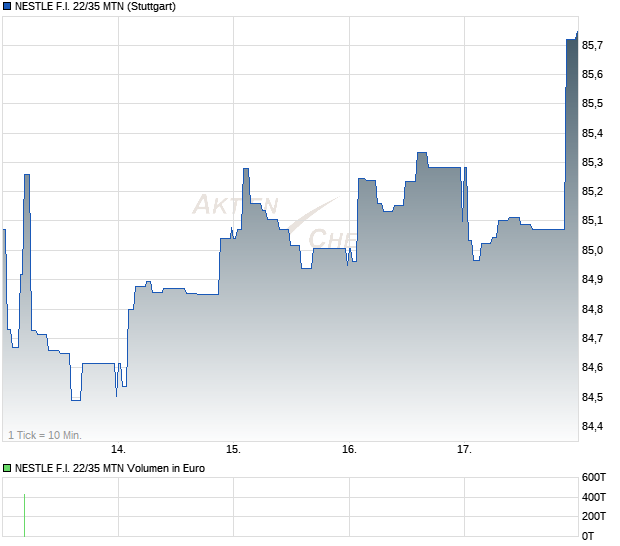
Task: Click the blue NESTLE price legend square
Action: (x=7, y=6)
